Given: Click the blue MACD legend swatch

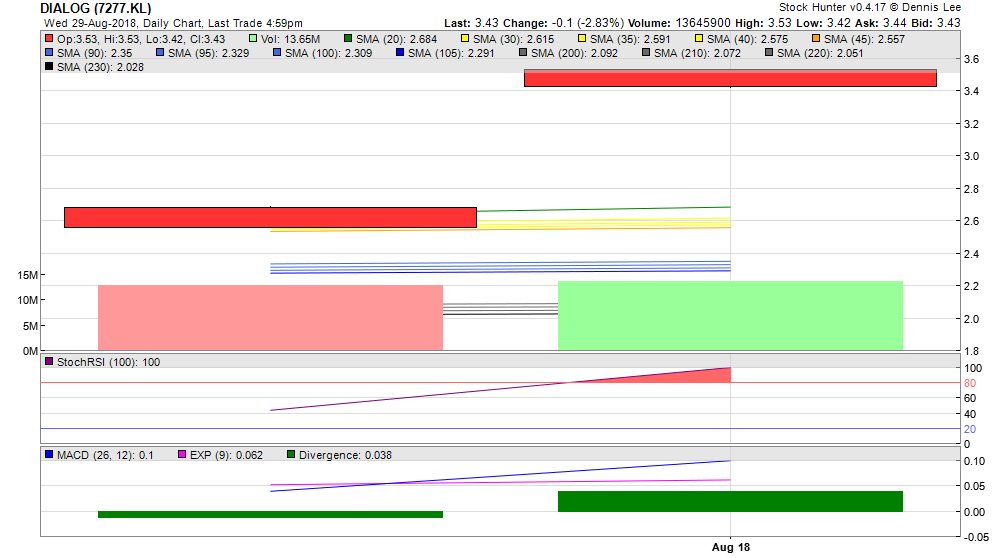Looking at the screenshot, I should click(x=49, y=455).
